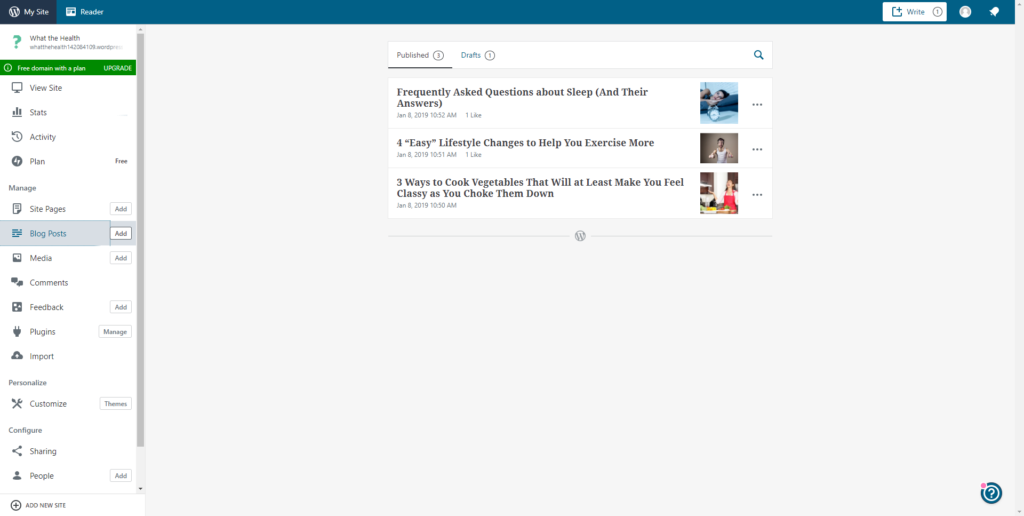Open the 3 Ways to Cook Vegetables post
The height and width of the screenshot is (516, 1024).
(x=540, y=187)
